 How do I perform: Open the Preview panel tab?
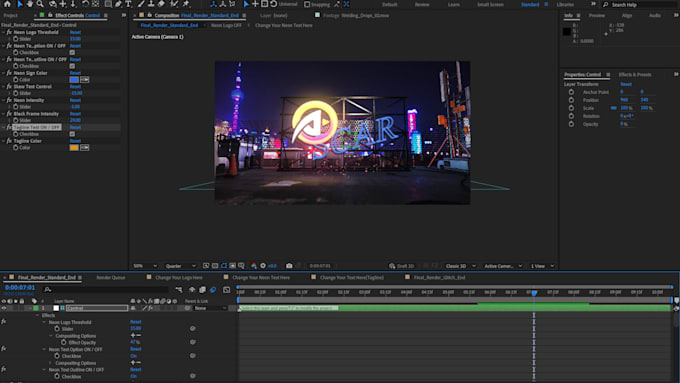pos(596,15)
